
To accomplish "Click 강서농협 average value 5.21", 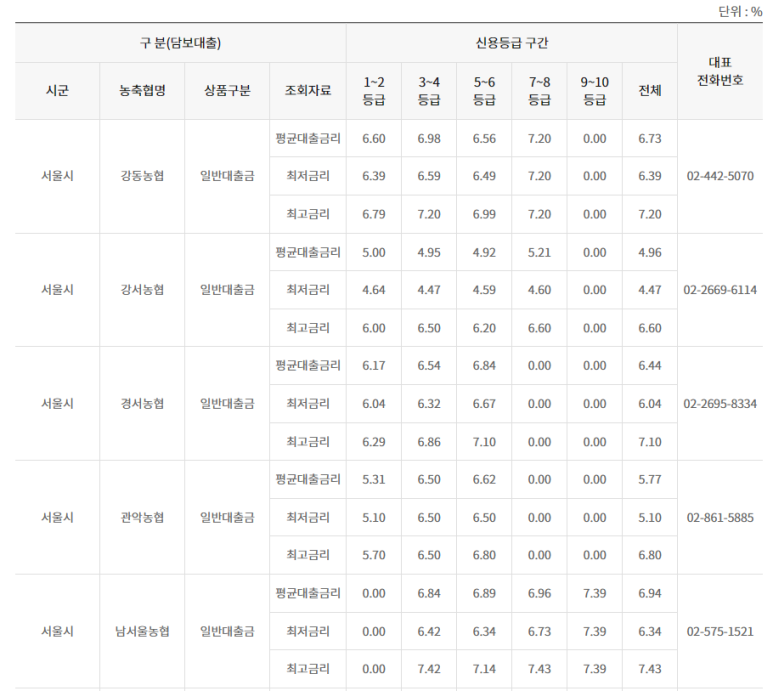I will [539, 252].
